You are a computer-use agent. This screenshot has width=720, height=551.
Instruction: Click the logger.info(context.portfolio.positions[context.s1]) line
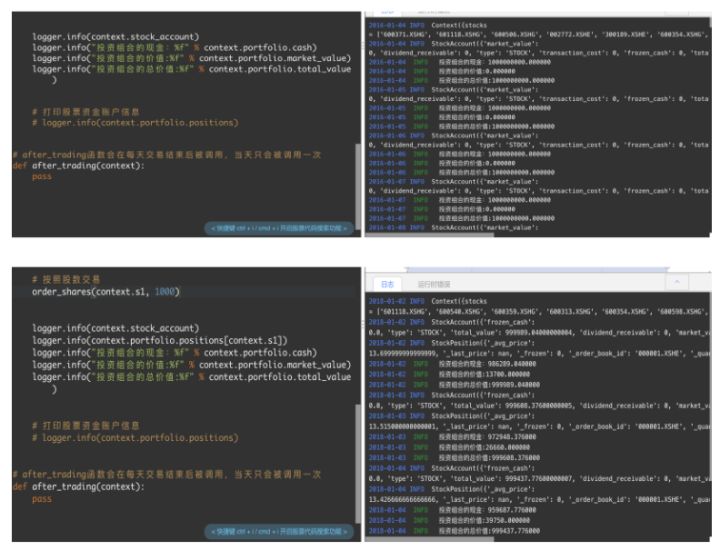tap(160, 340)
